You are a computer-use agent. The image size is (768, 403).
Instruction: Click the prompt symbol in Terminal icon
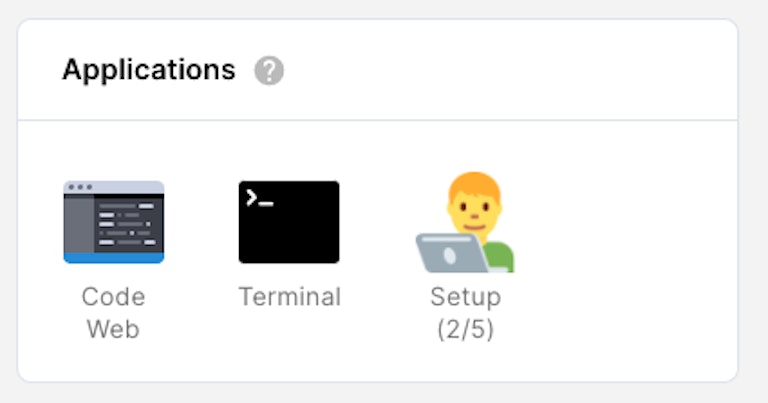[259, 197]
